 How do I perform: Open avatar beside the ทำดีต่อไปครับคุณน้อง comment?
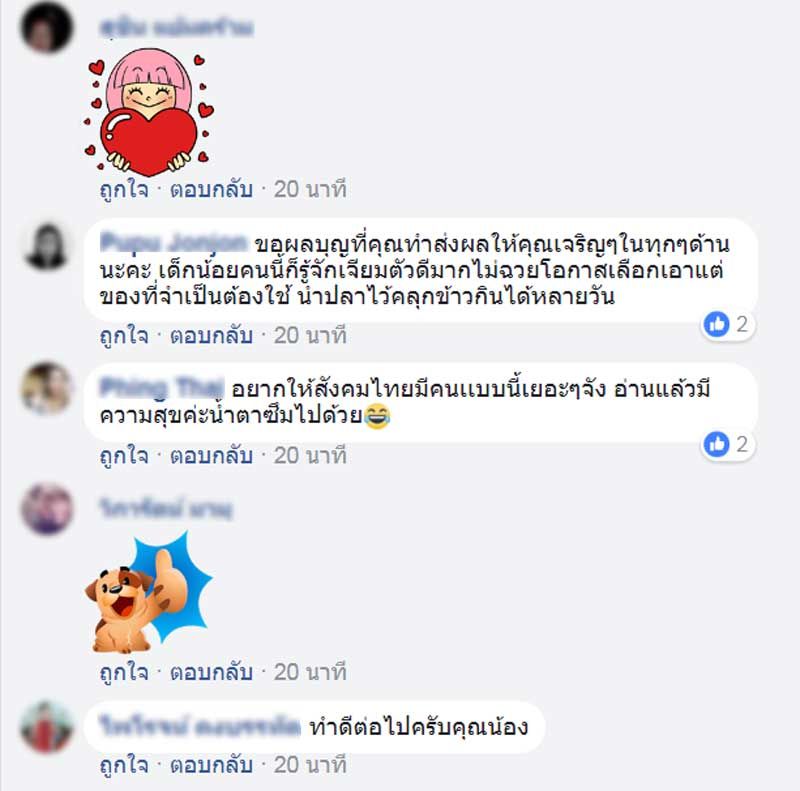point(47,727)
